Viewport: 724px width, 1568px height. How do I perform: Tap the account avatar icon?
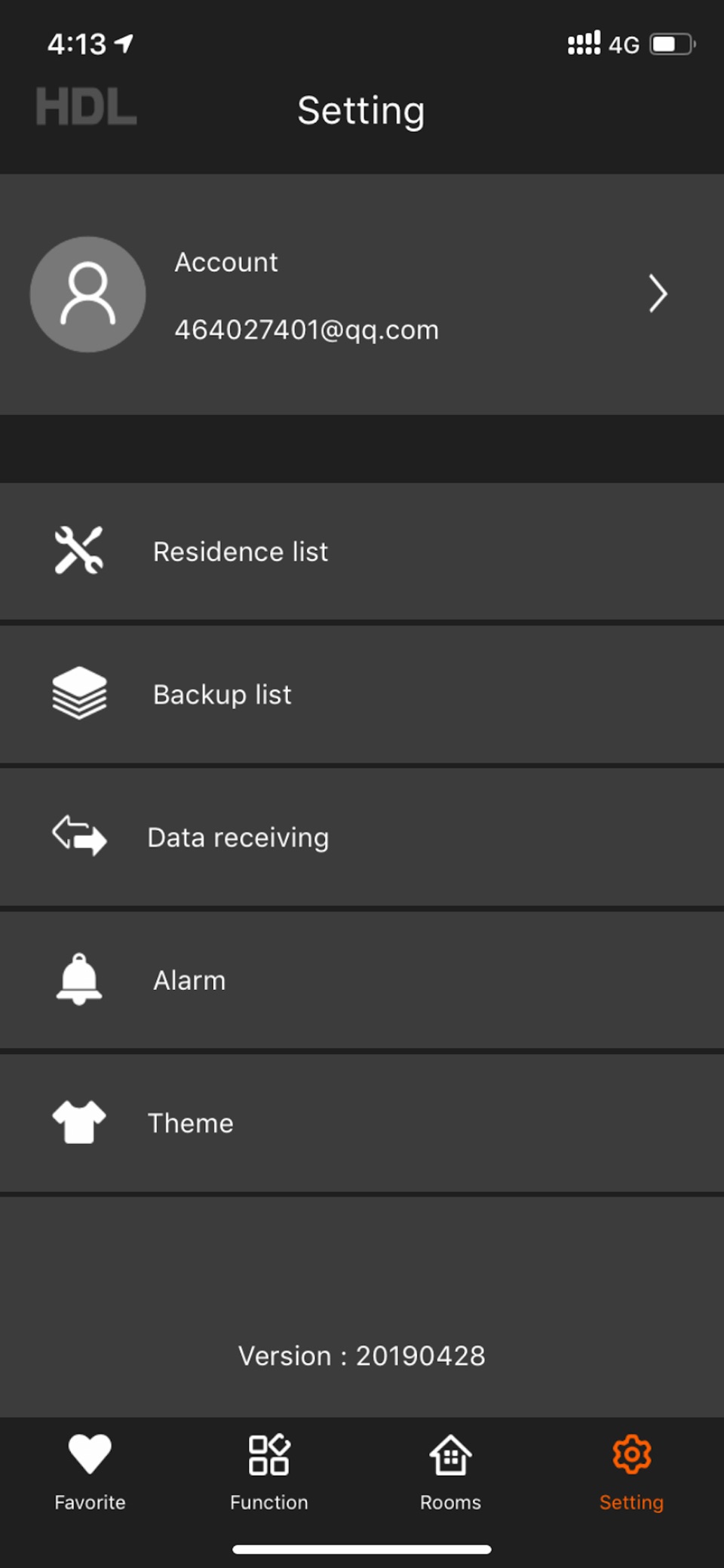click(87, 294)
